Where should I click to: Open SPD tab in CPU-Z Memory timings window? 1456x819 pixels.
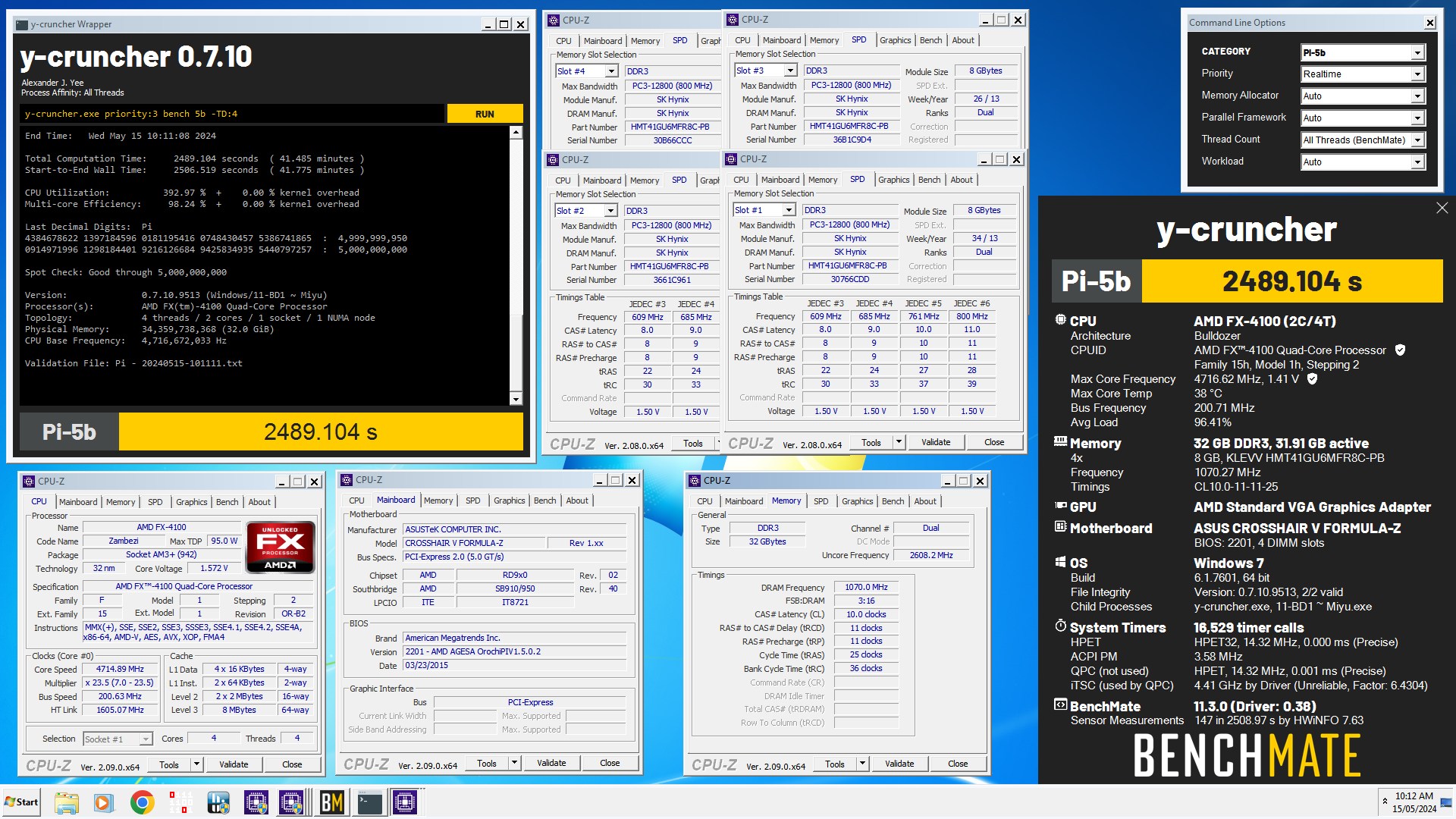click(x=821, y=501)
